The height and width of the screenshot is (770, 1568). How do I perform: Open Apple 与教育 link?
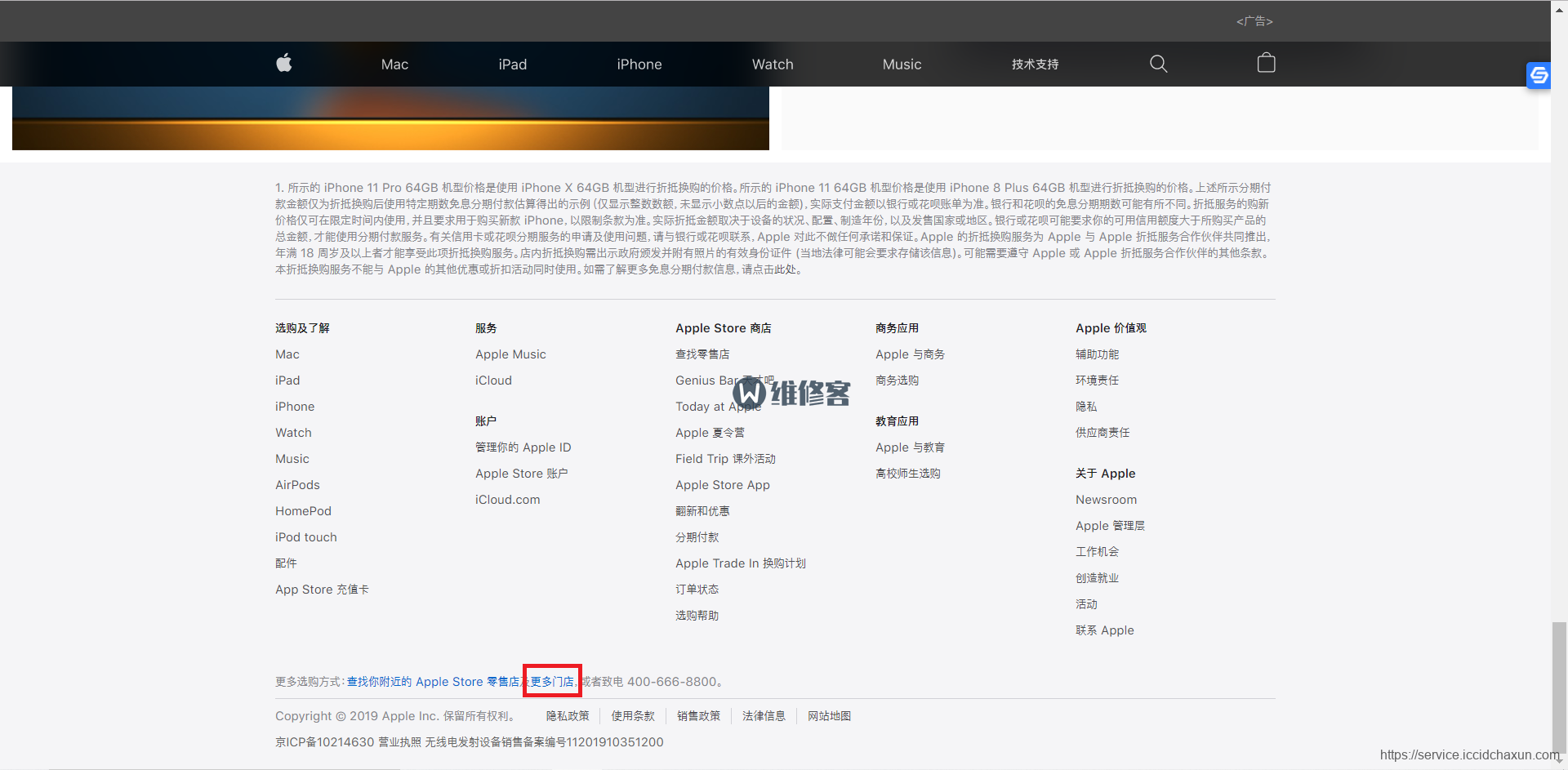[x=910, y=447]
